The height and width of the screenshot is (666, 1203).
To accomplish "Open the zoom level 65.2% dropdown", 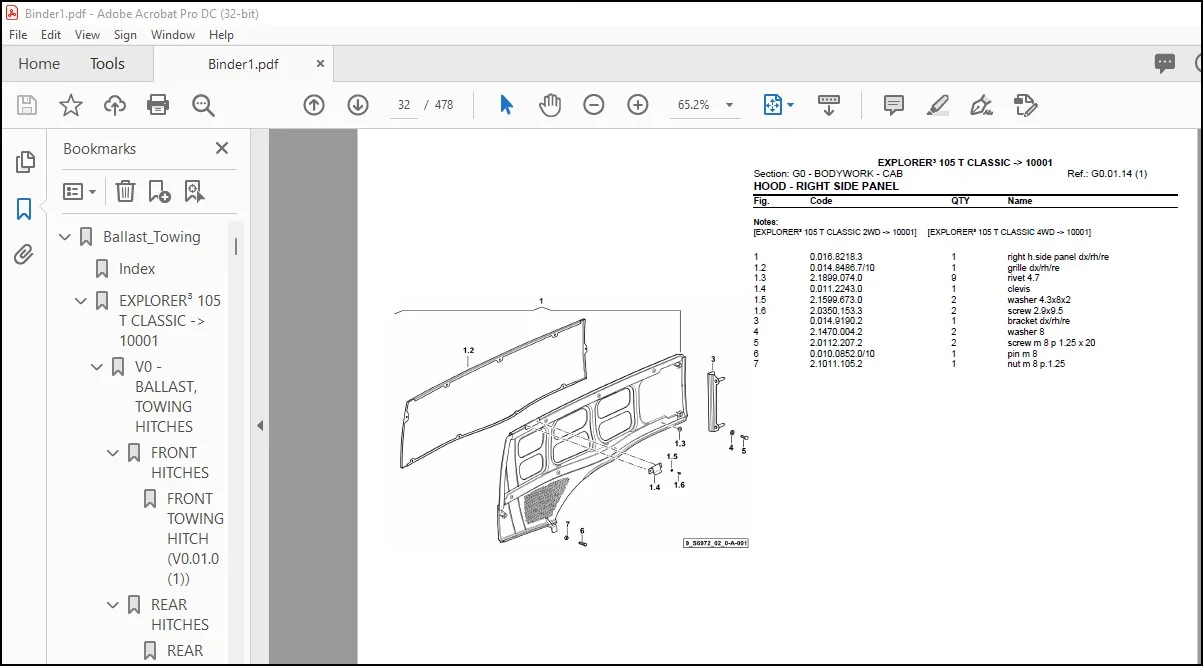I will [729, 105].
